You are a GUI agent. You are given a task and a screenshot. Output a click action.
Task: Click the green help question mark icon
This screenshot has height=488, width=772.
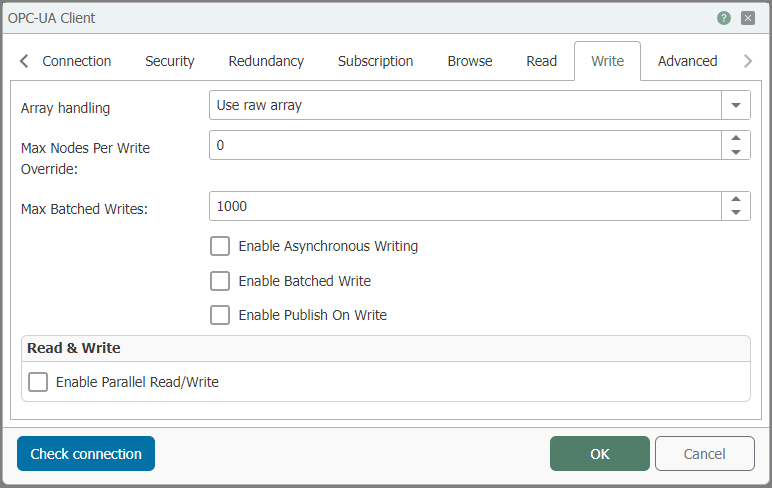(724, 18)
